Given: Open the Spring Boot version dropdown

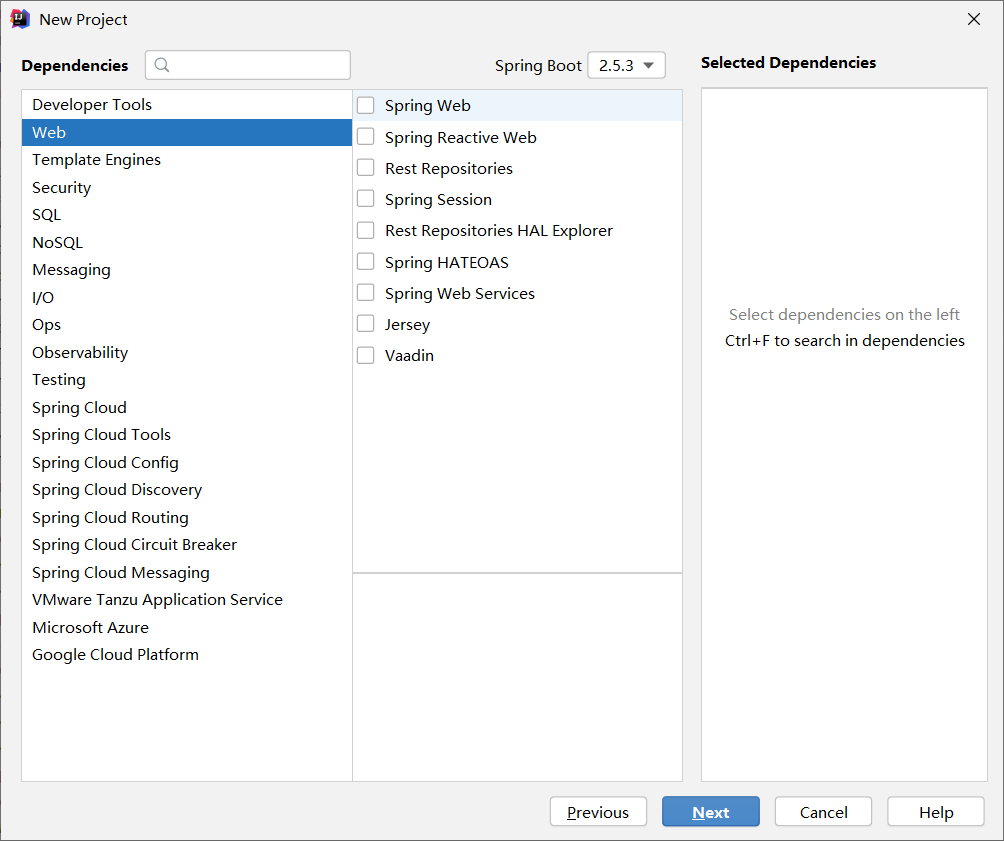Looking at the screenshot, I should click(626, 66).
